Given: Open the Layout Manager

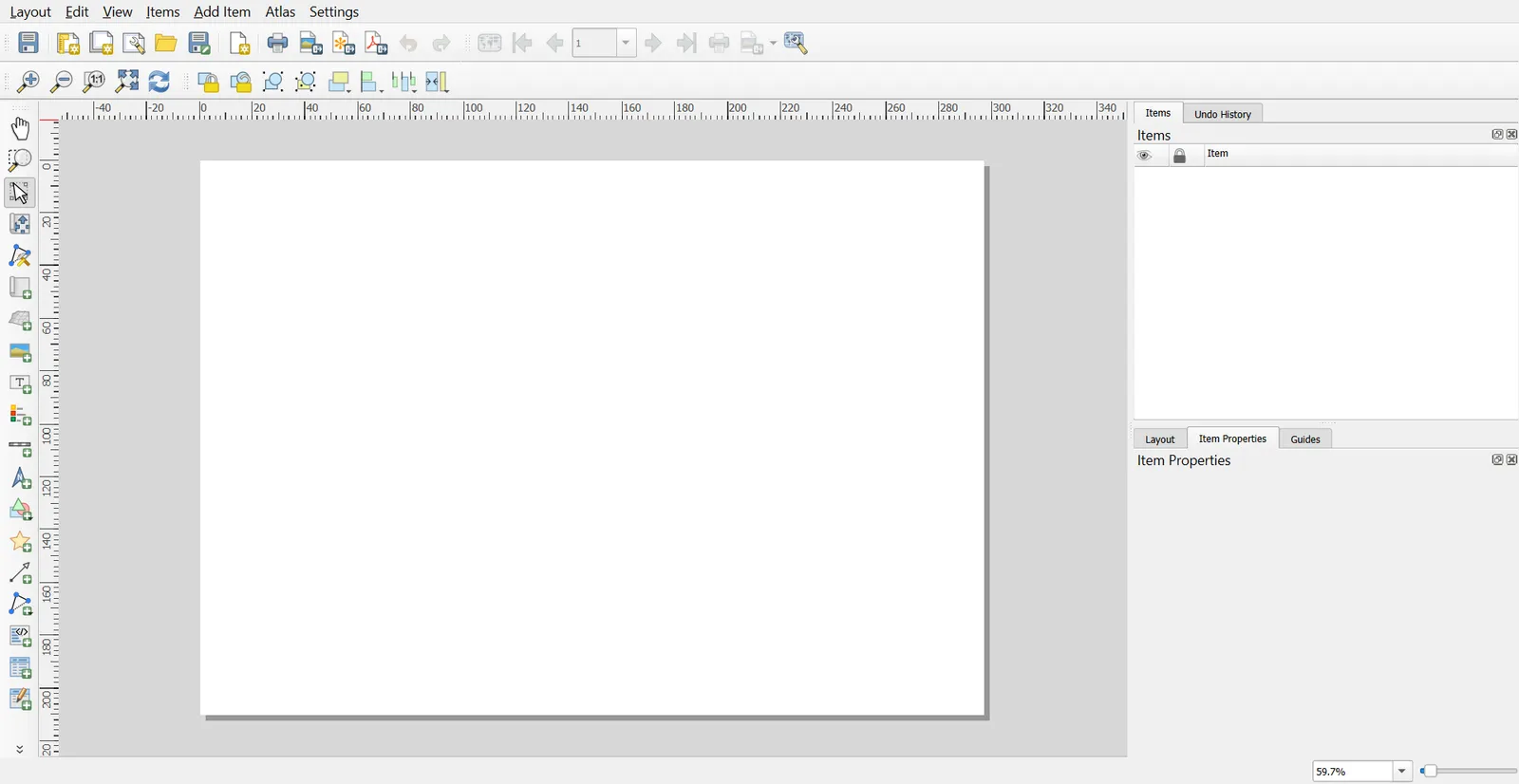Looking at the screenshot, I should tap(134, 43).
